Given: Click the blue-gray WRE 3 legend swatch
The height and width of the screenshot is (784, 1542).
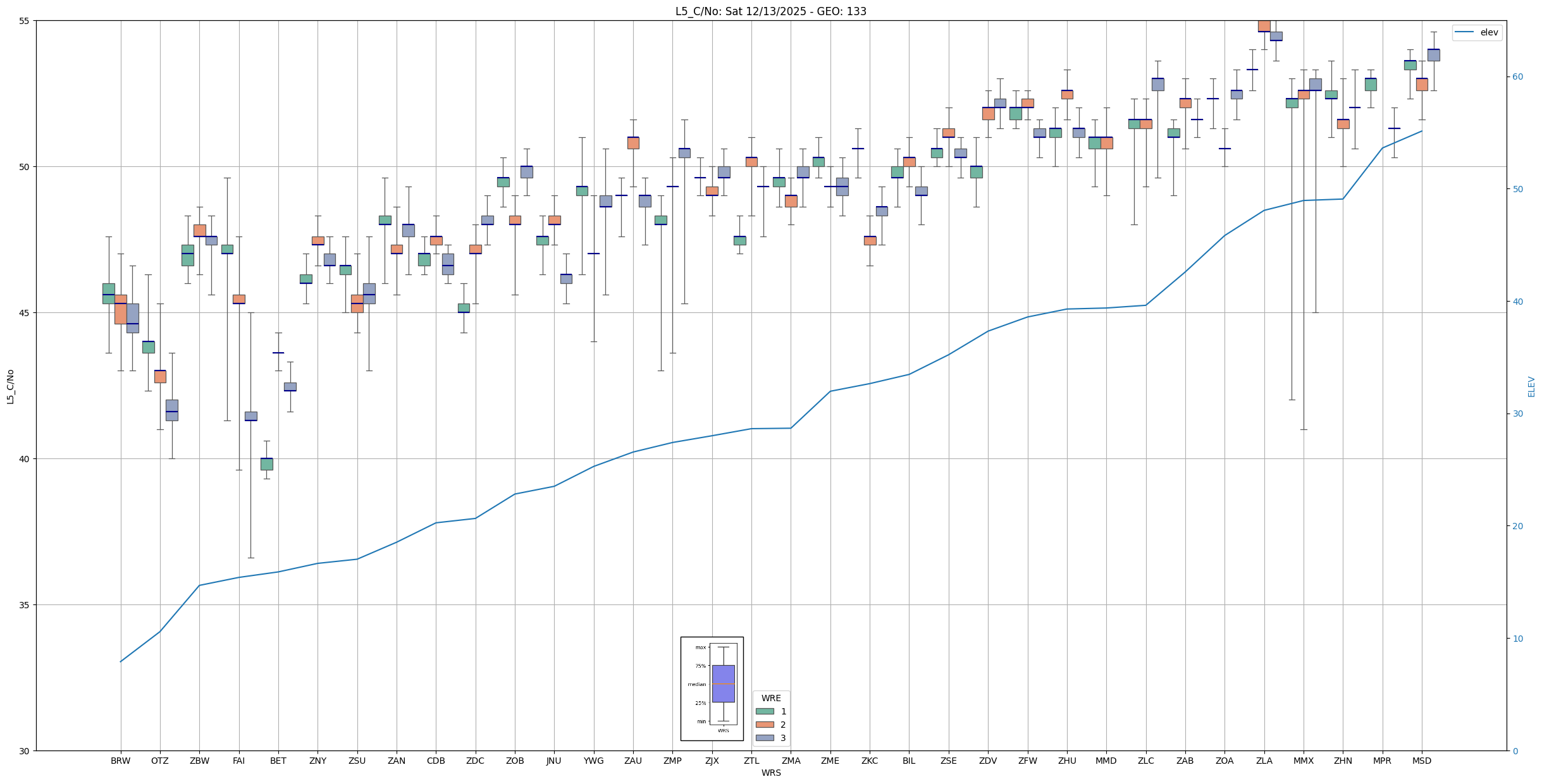Looking at the screenshot, I should point(764,738).
